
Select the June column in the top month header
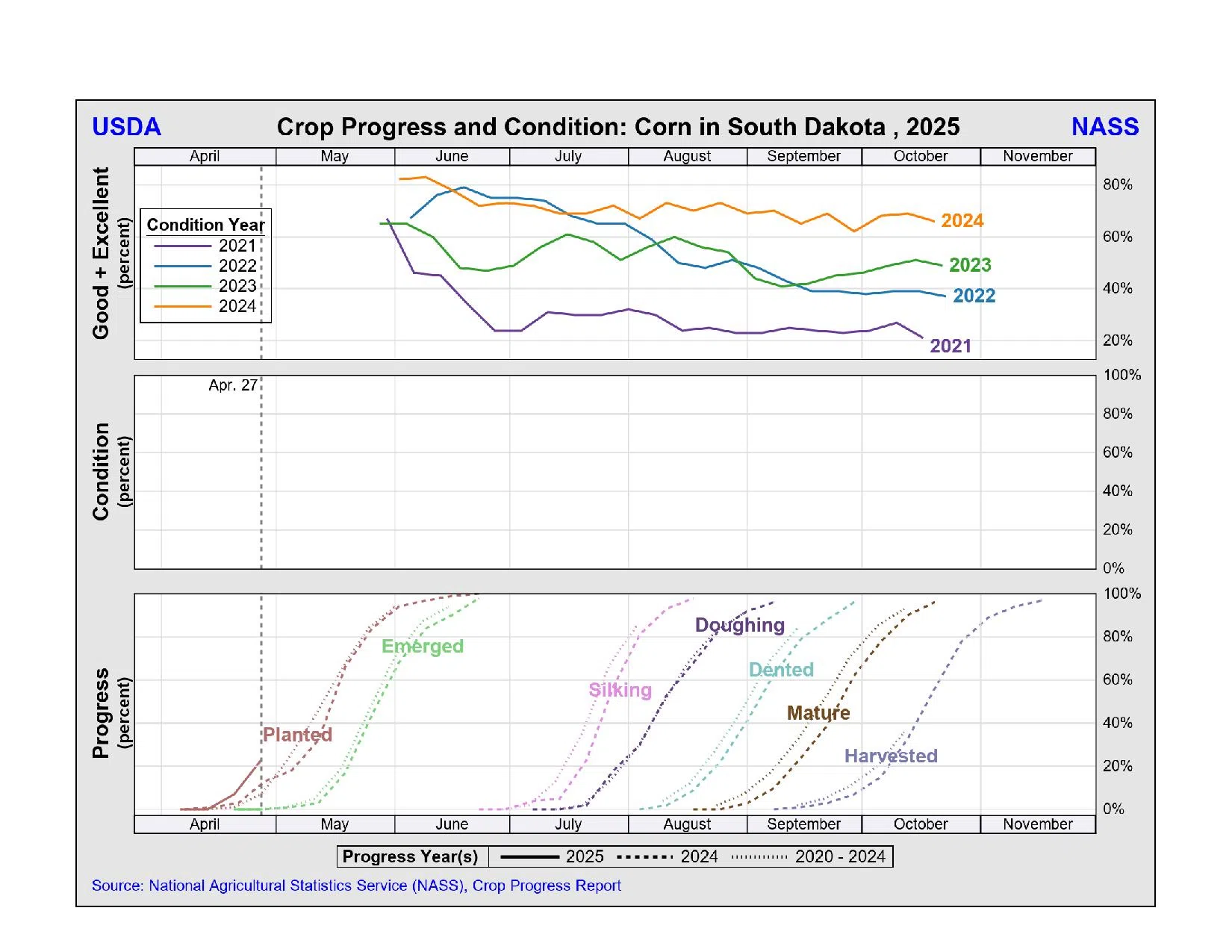(452, 156)
